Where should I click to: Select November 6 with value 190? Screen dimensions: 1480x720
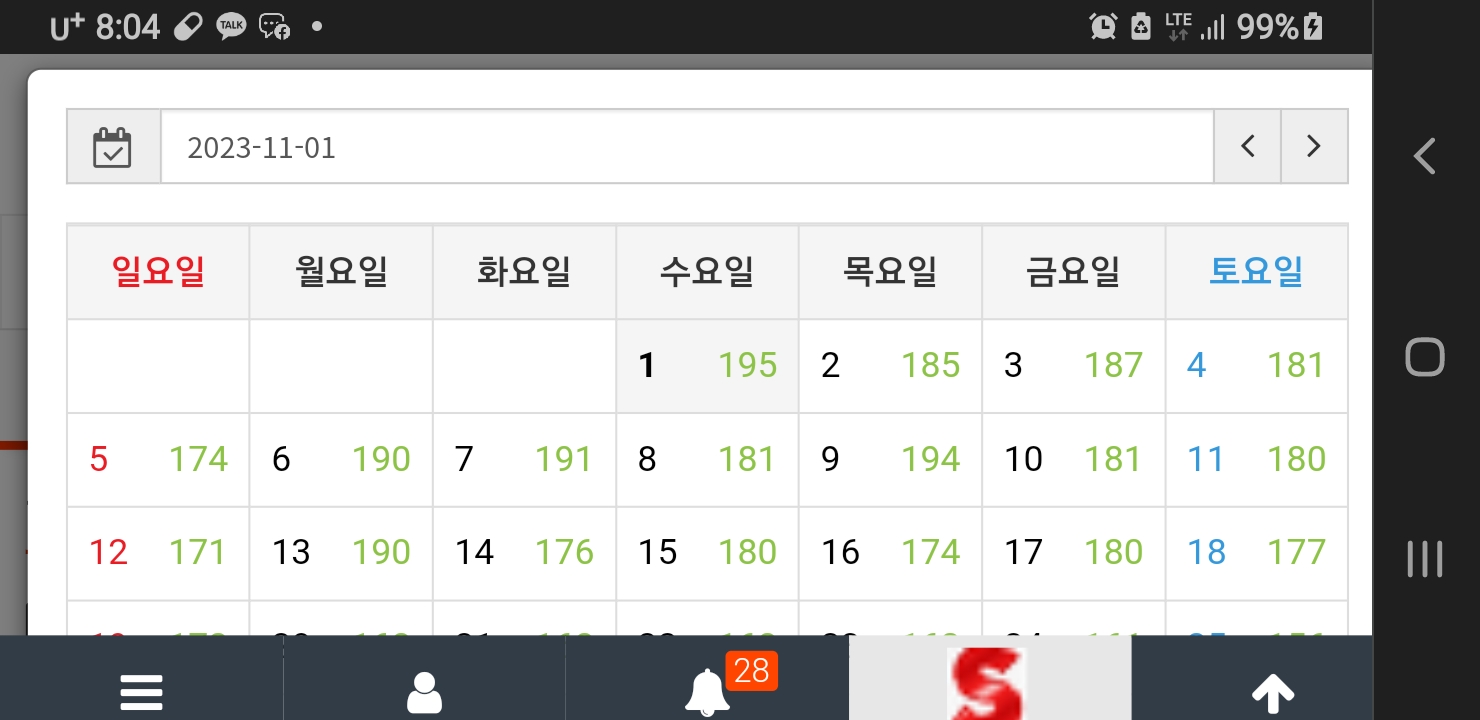click(341, 460)
